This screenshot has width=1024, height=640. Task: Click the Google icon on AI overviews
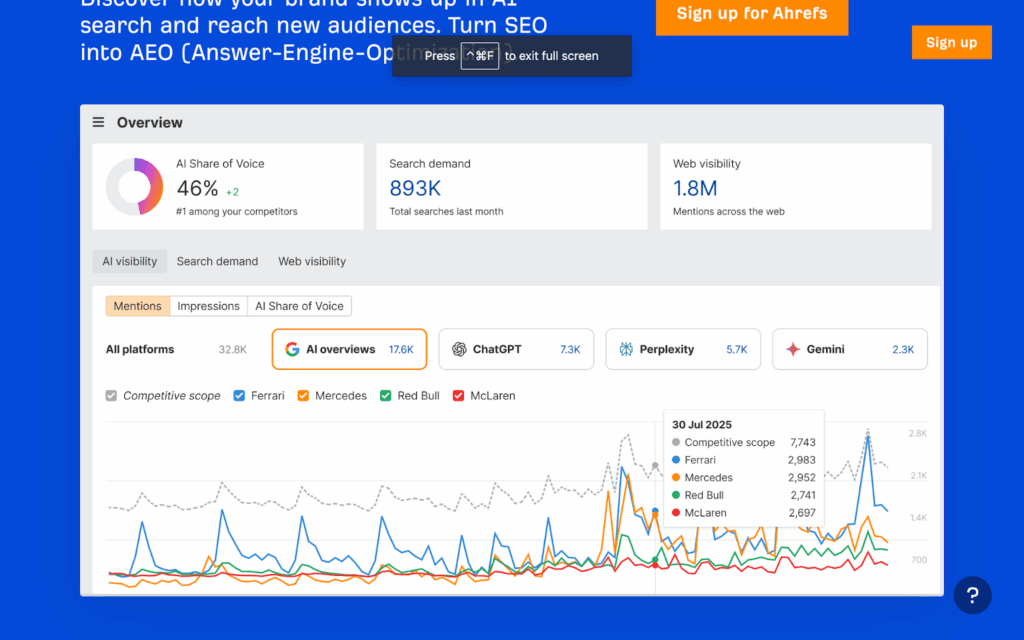[x=292, y=349]
